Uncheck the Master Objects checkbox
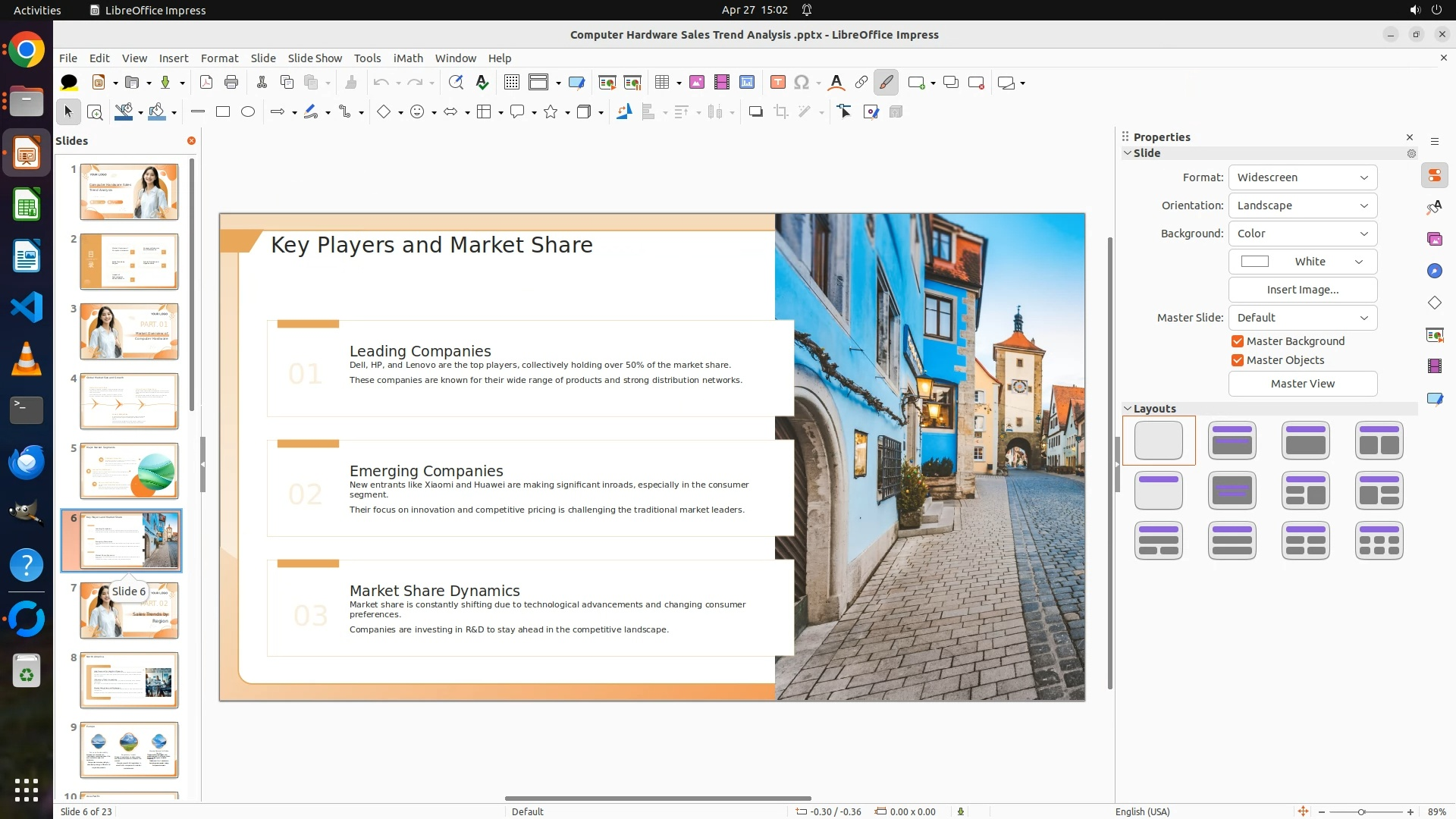The width and height of the screenshot is (1456, 819). [1238, 360]
